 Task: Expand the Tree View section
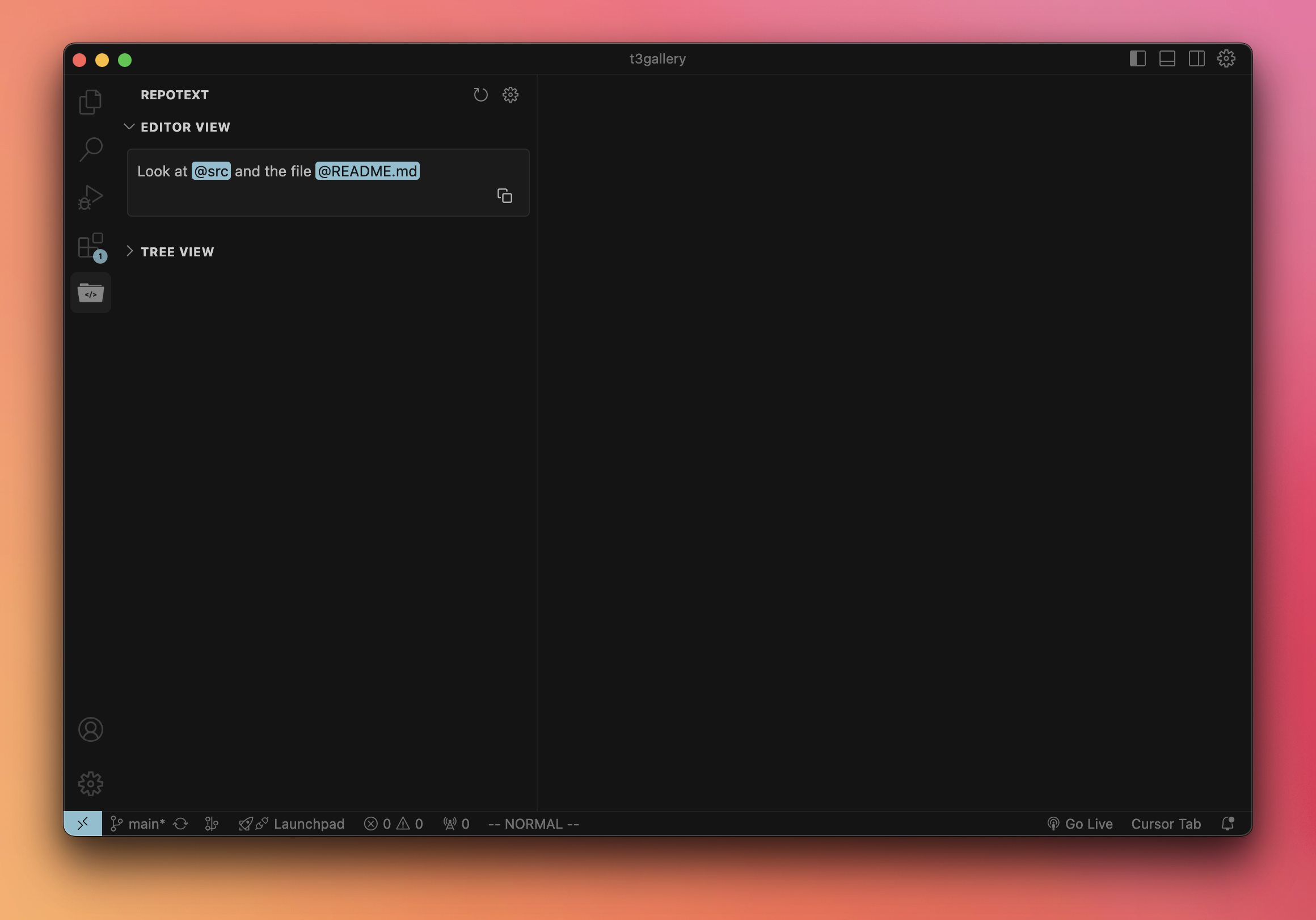click(176, 252)
